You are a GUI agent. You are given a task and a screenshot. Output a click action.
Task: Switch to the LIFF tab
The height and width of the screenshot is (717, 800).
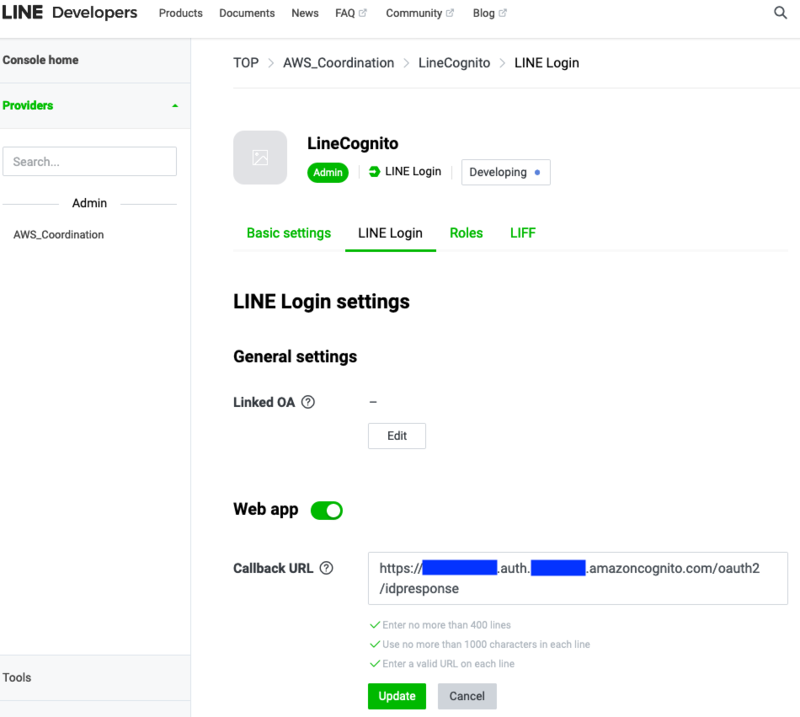tap(523, 233)
